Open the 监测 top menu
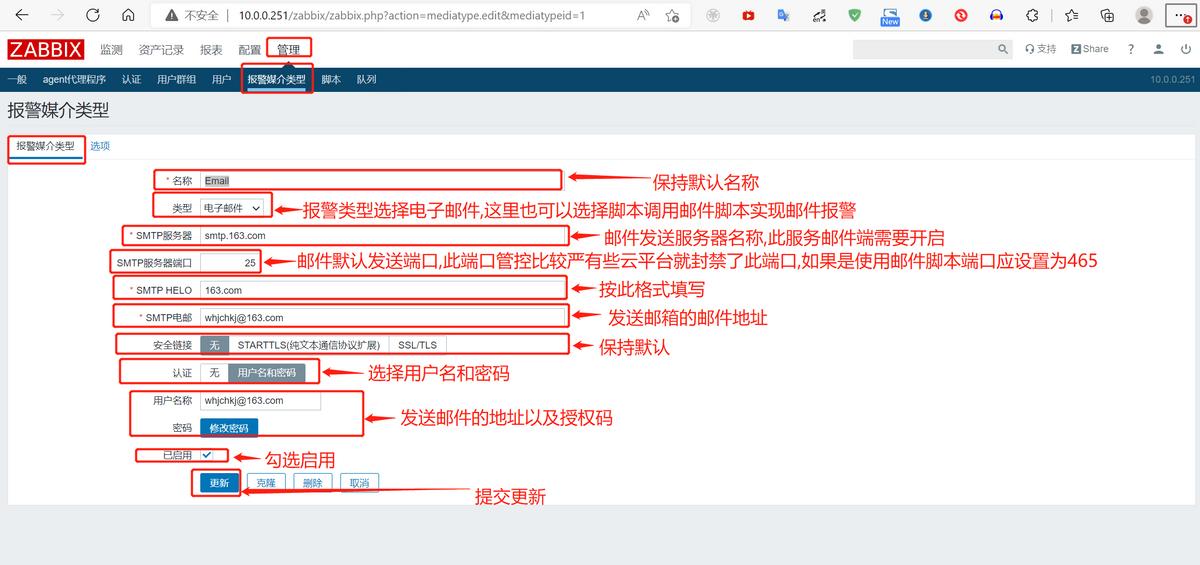This screenshot has height=565, width=1200. point(111,50)
